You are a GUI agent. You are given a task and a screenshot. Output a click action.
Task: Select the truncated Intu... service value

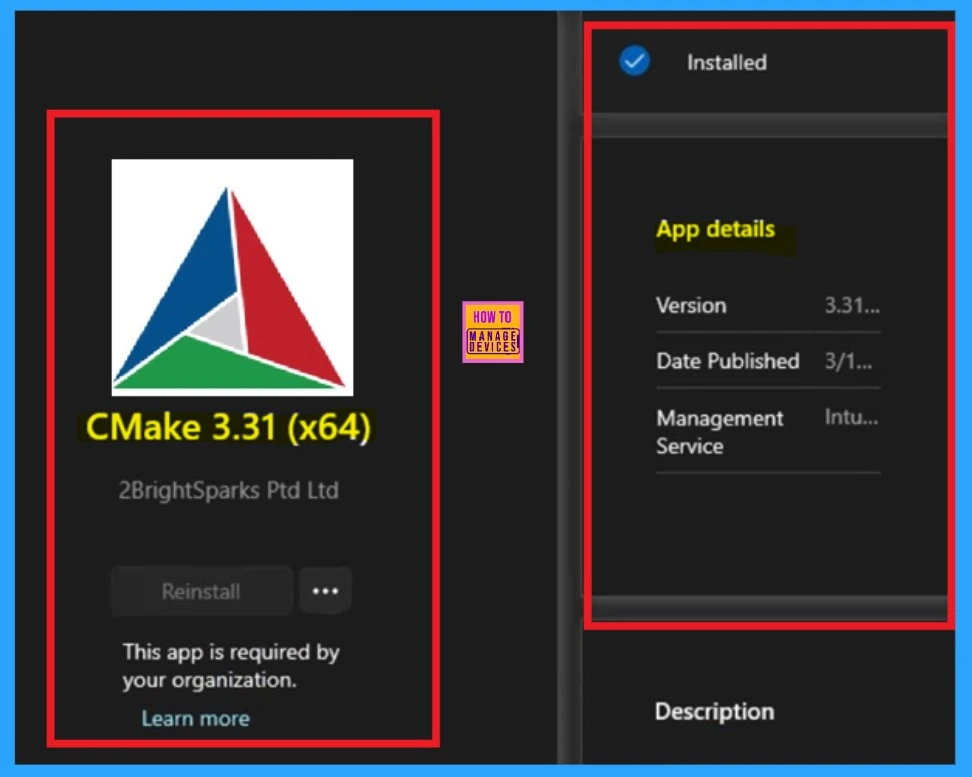(851, 417)
